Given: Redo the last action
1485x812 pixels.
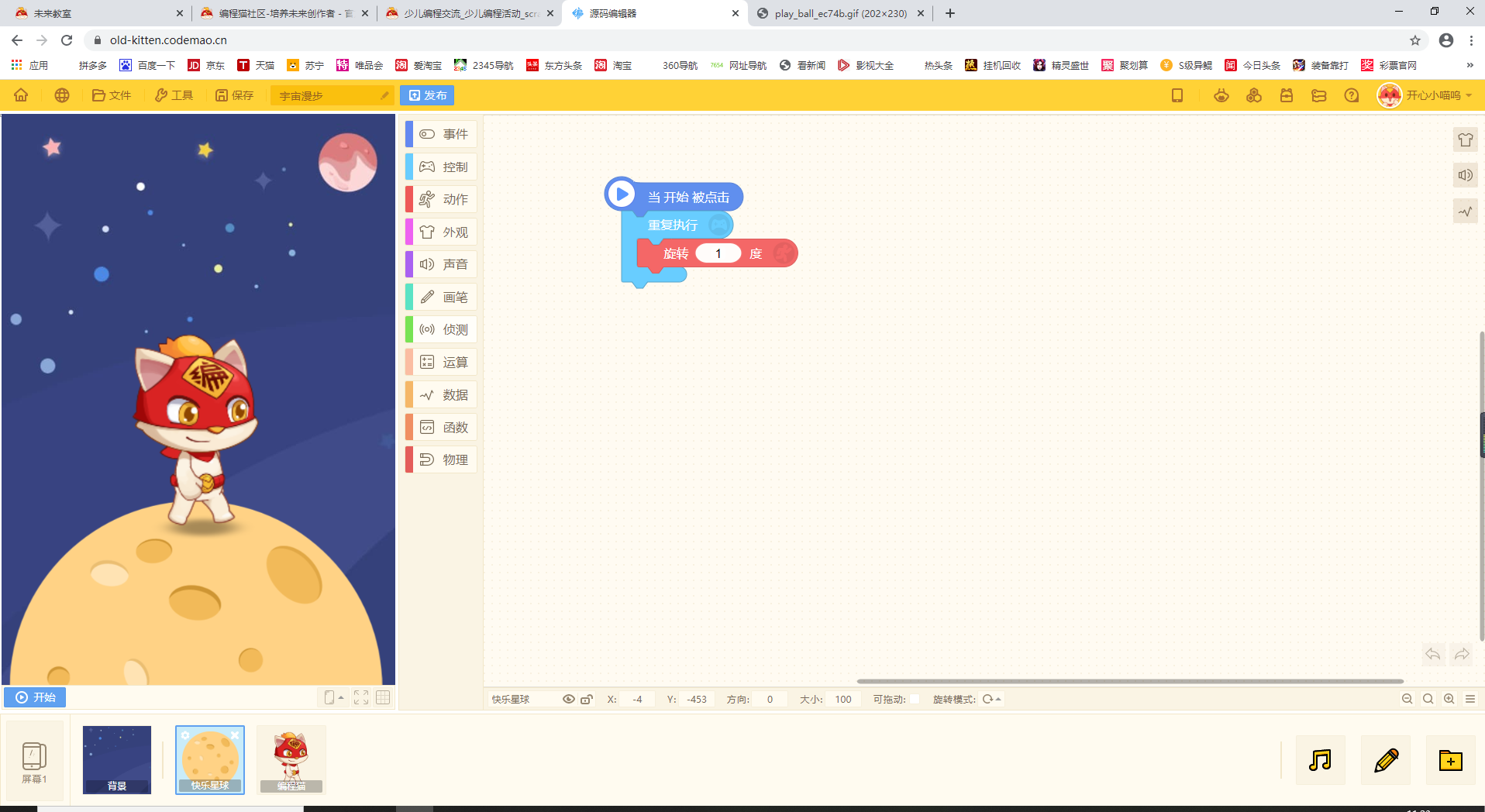Looking at the screenshot, I should click(1462, 654).
